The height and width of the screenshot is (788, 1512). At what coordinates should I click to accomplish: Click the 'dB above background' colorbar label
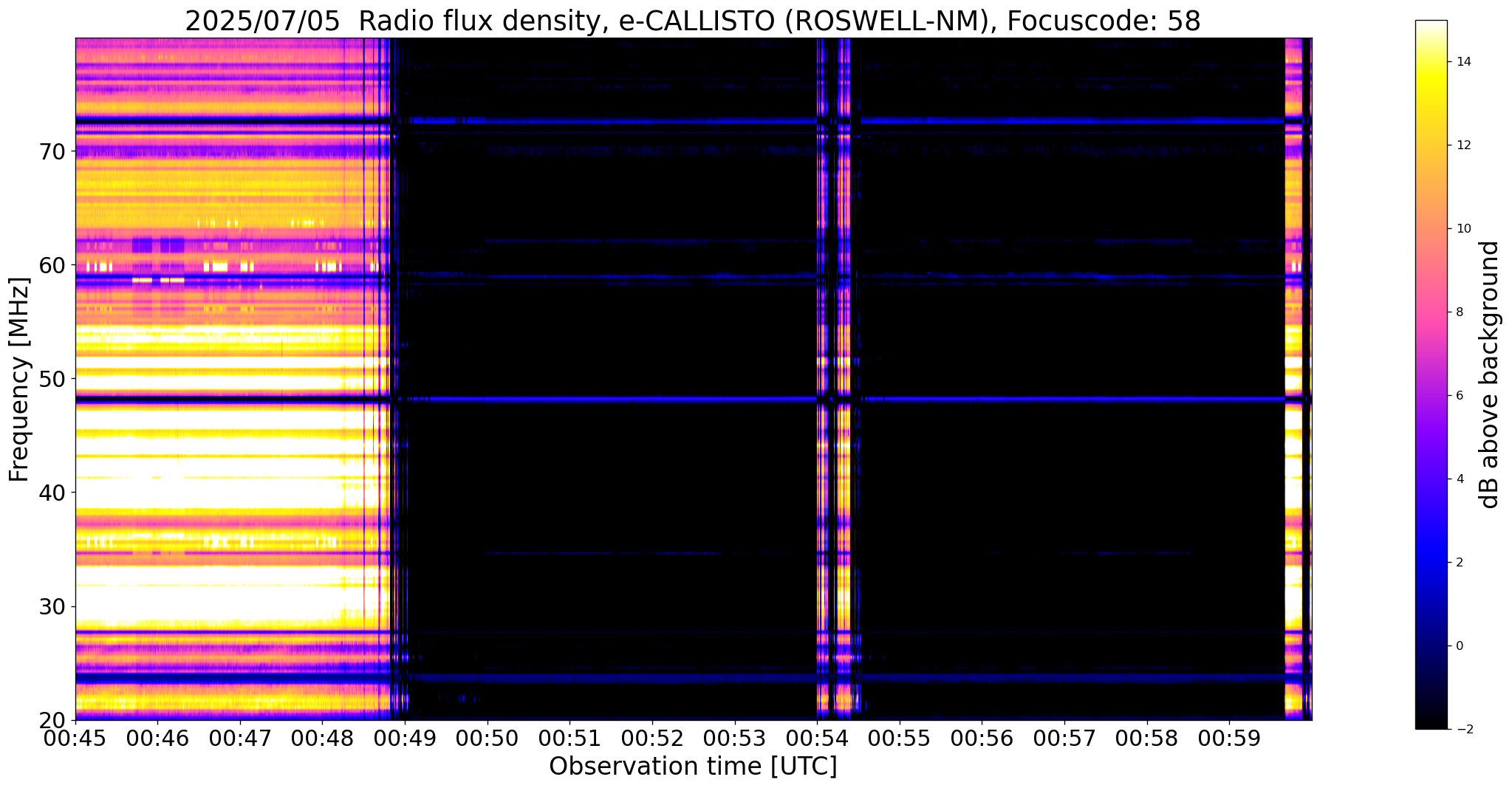[x=1490, y=374]
